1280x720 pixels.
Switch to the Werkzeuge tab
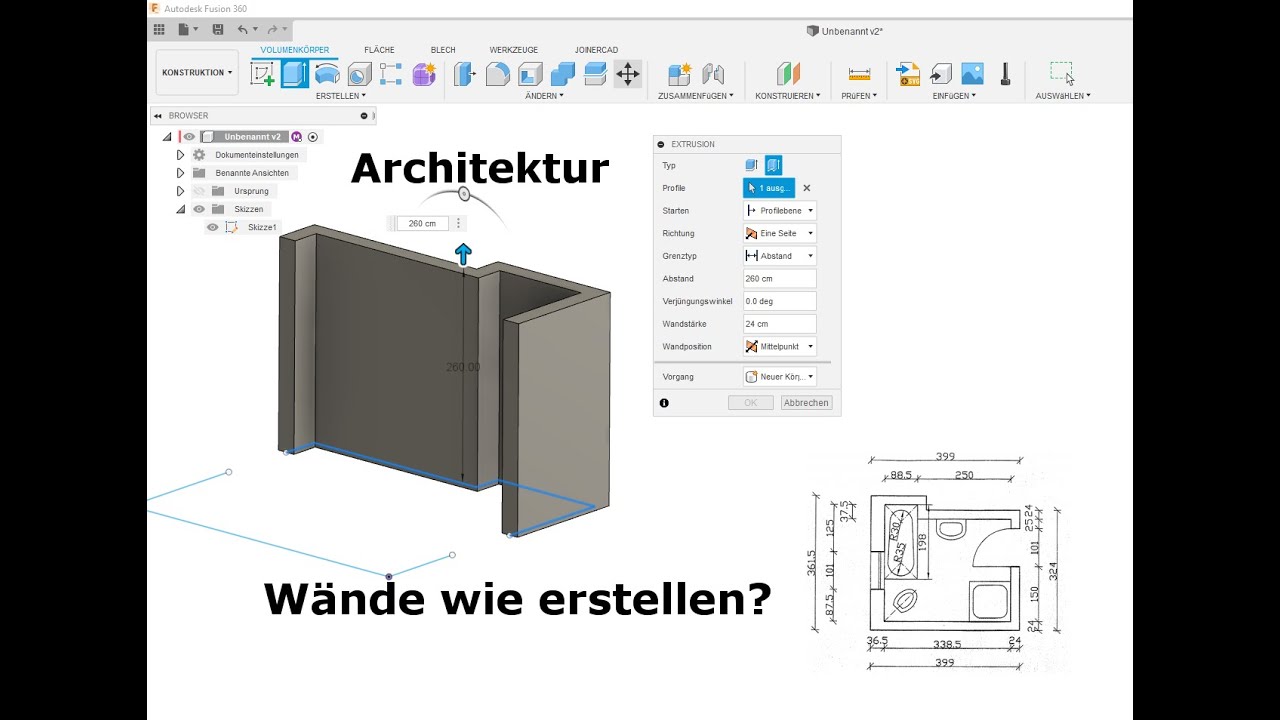(x=514, y=50)
